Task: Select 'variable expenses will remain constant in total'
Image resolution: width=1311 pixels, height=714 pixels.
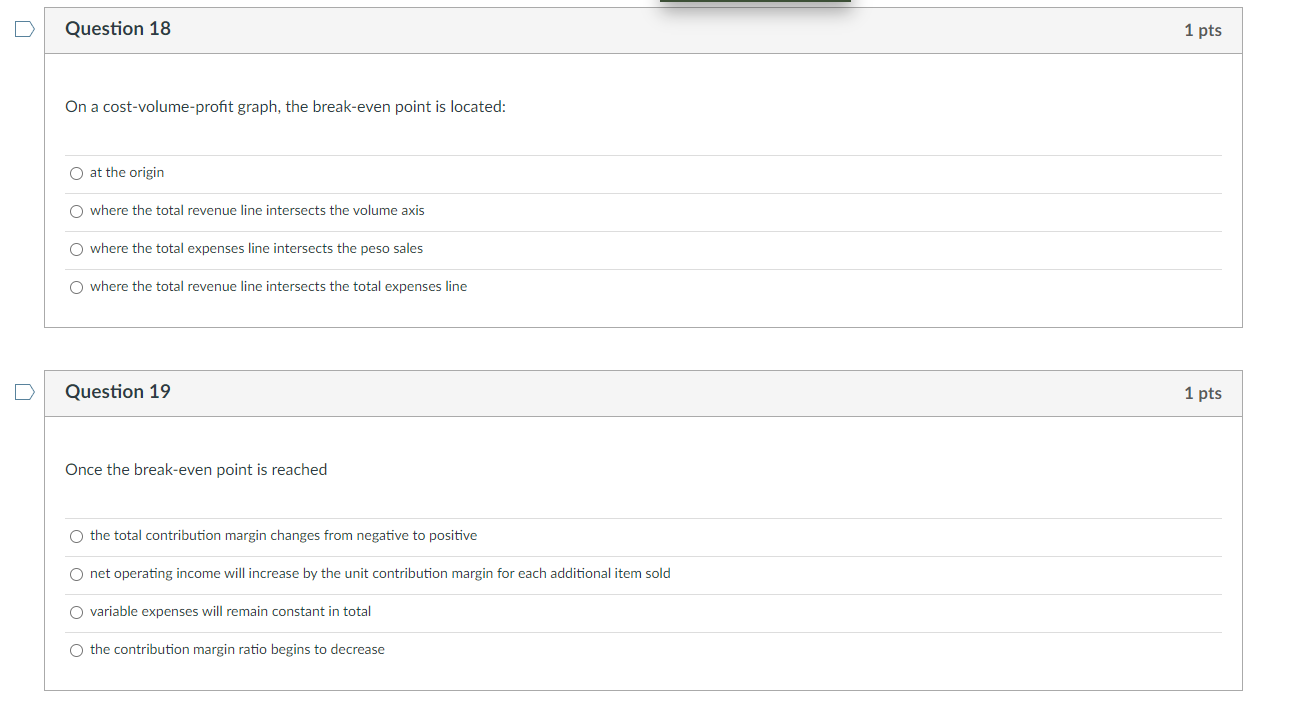Action: [77, 612]
